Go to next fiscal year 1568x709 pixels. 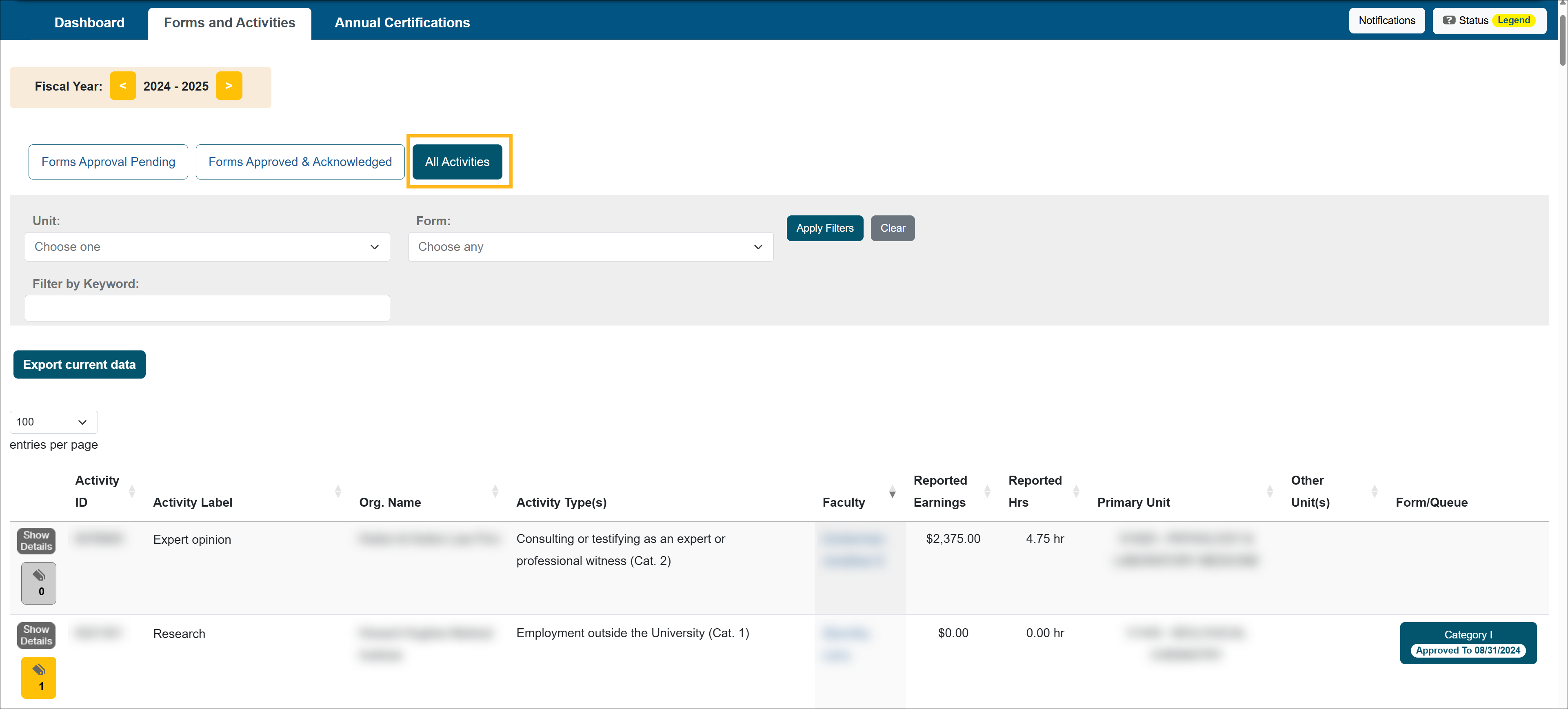pyautogui.click(x=229, y=86)
